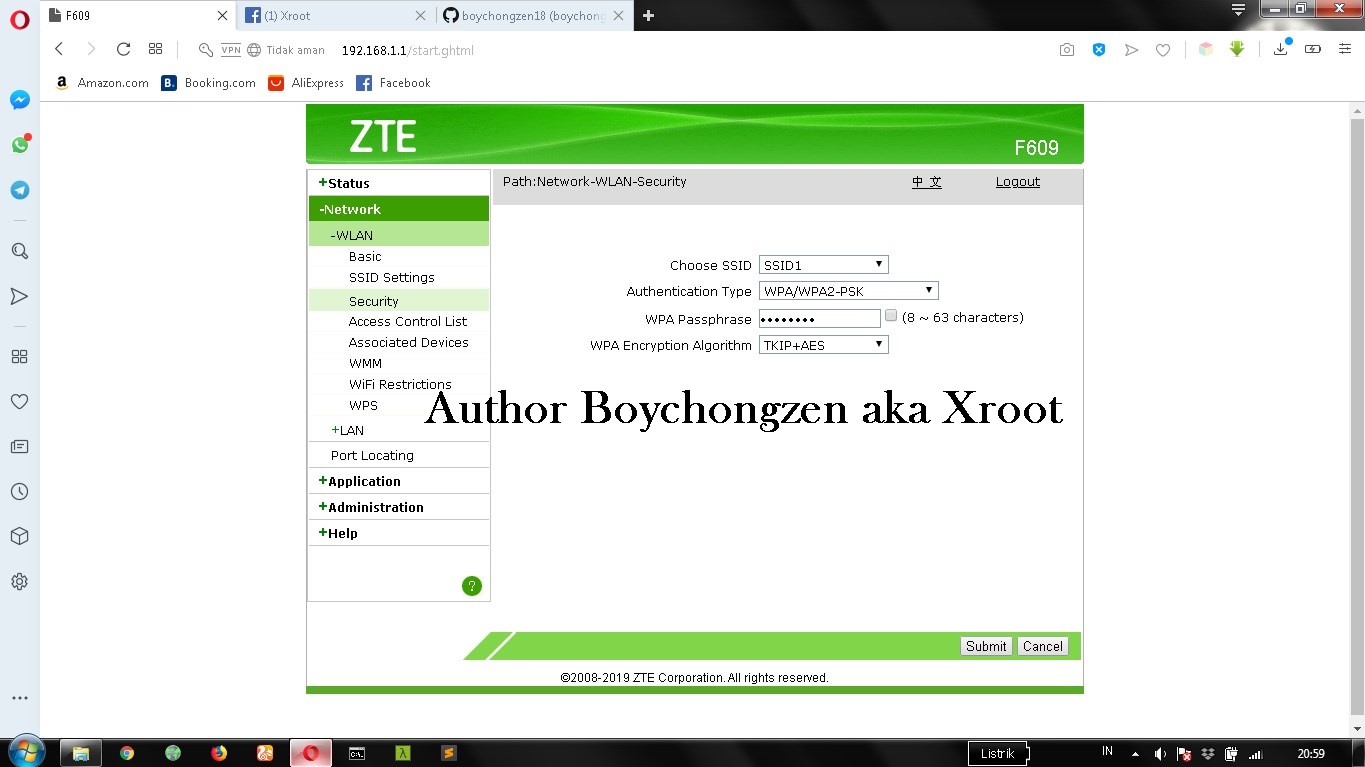The width and height of the screenshot is (1365, 767).
Task: Open WPA Encryption Algorithm dropdown
Action: point(823,344)
